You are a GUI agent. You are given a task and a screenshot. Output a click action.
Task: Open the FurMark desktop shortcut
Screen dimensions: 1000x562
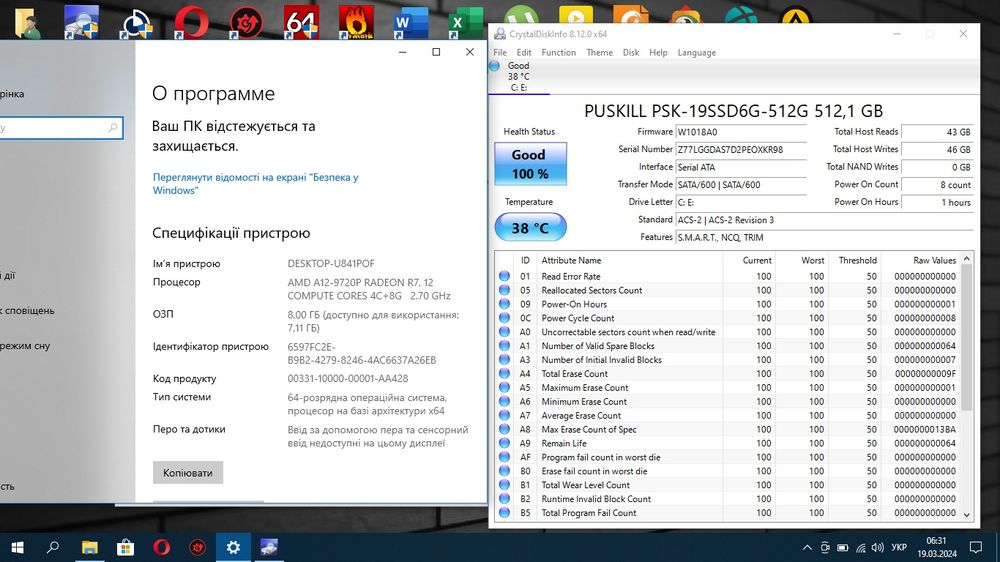(x=356, y=22)
